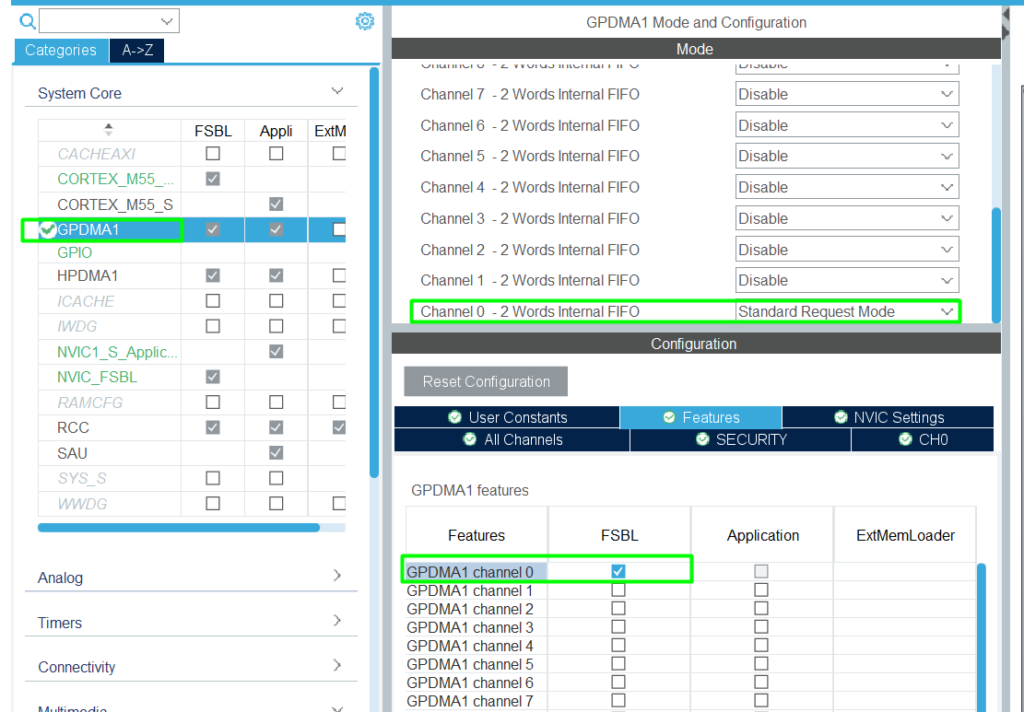Toggle the FSBL checkbox for CACHEAXI
Image resolution: width=1024 pixels, height=712 pixels.
(x=212, y=154)
